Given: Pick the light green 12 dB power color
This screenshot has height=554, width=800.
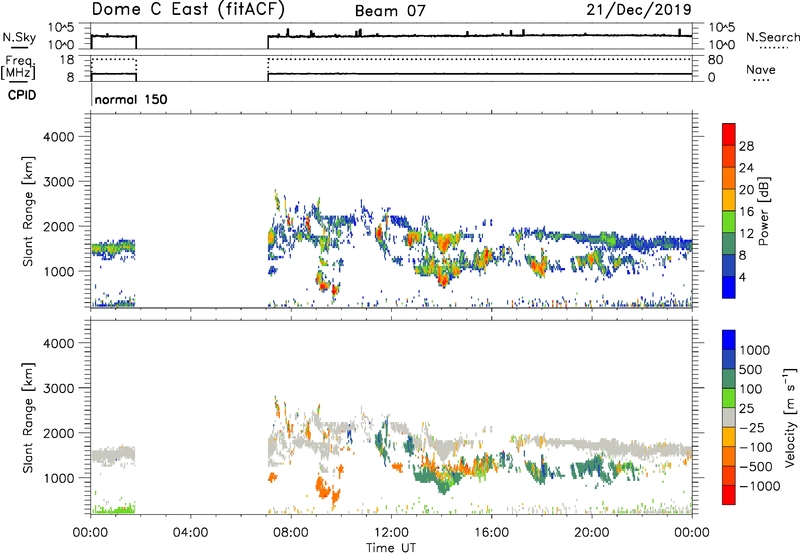Looking at the screenshot, I should [x=729, y=222].
